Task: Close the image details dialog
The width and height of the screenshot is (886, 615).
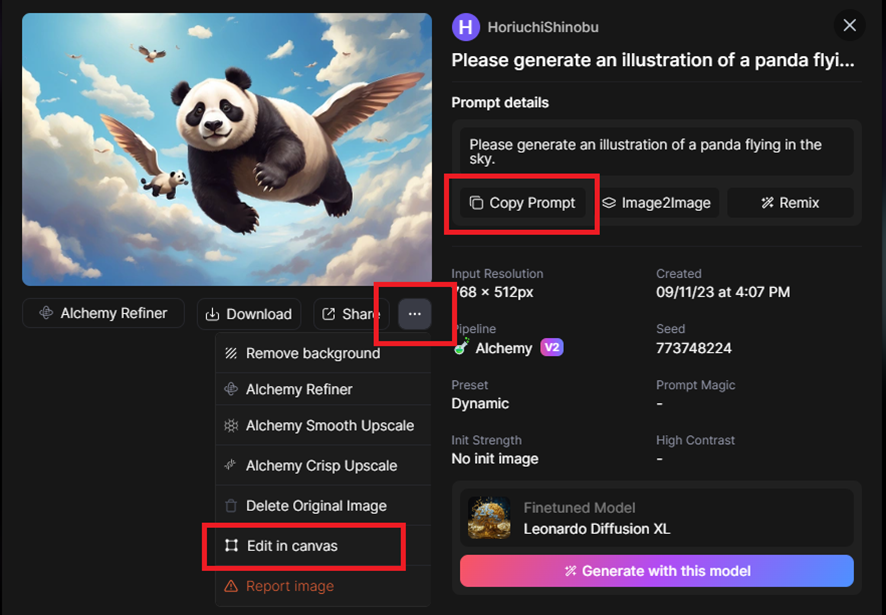Action: tap(849, 25)
